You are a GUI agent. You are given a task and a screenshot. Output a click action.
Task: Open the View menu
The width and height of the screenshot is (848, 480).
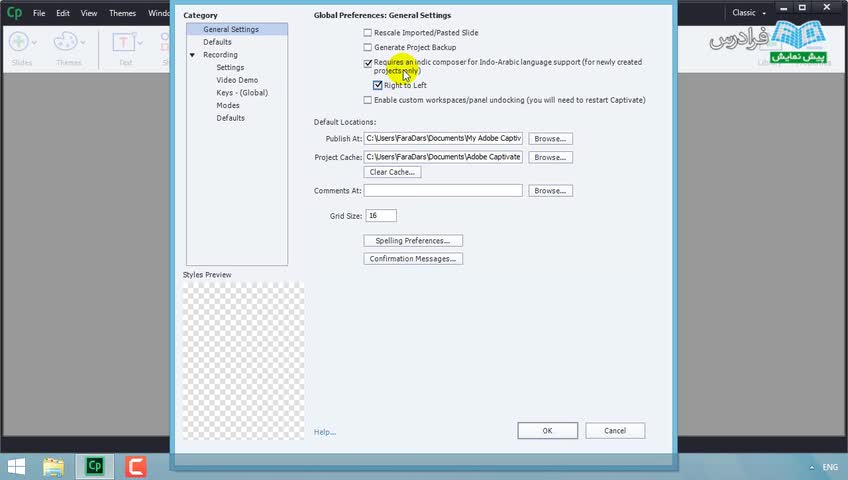coord(89,13)
